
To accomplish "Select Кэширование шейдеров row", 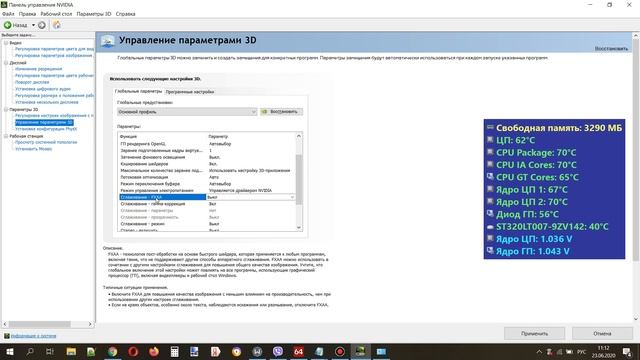I will 207,164.
